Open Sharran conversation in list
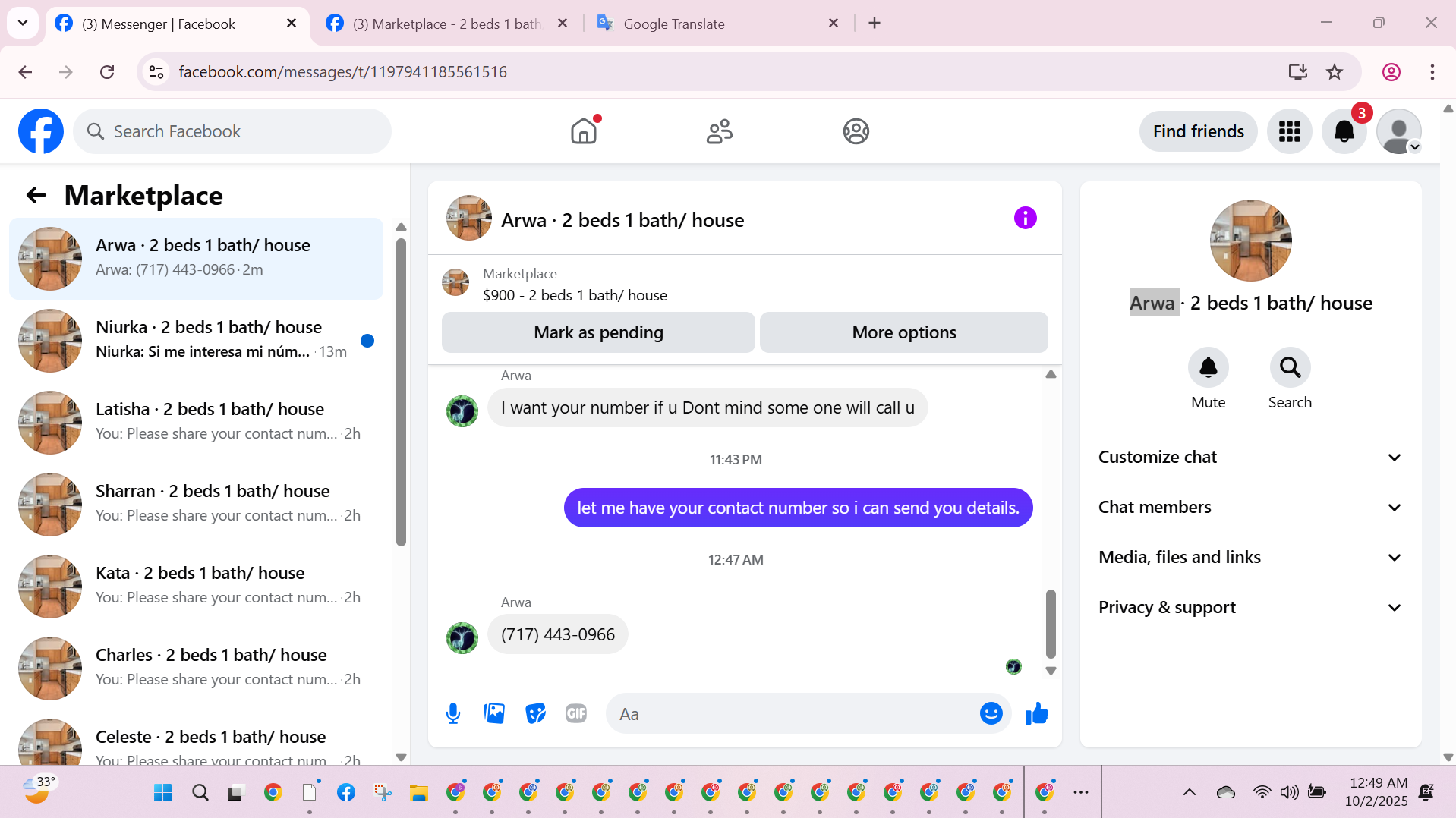The height and width of the screenshot is (818, 1456). click(x=196, y=505)
